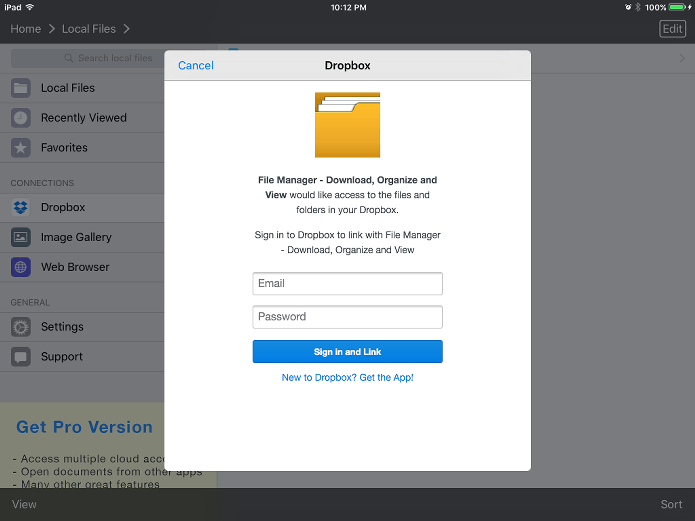Select the Web Browser label
The width and height of the screenshot is (695, 521).
tap(75, 267)
